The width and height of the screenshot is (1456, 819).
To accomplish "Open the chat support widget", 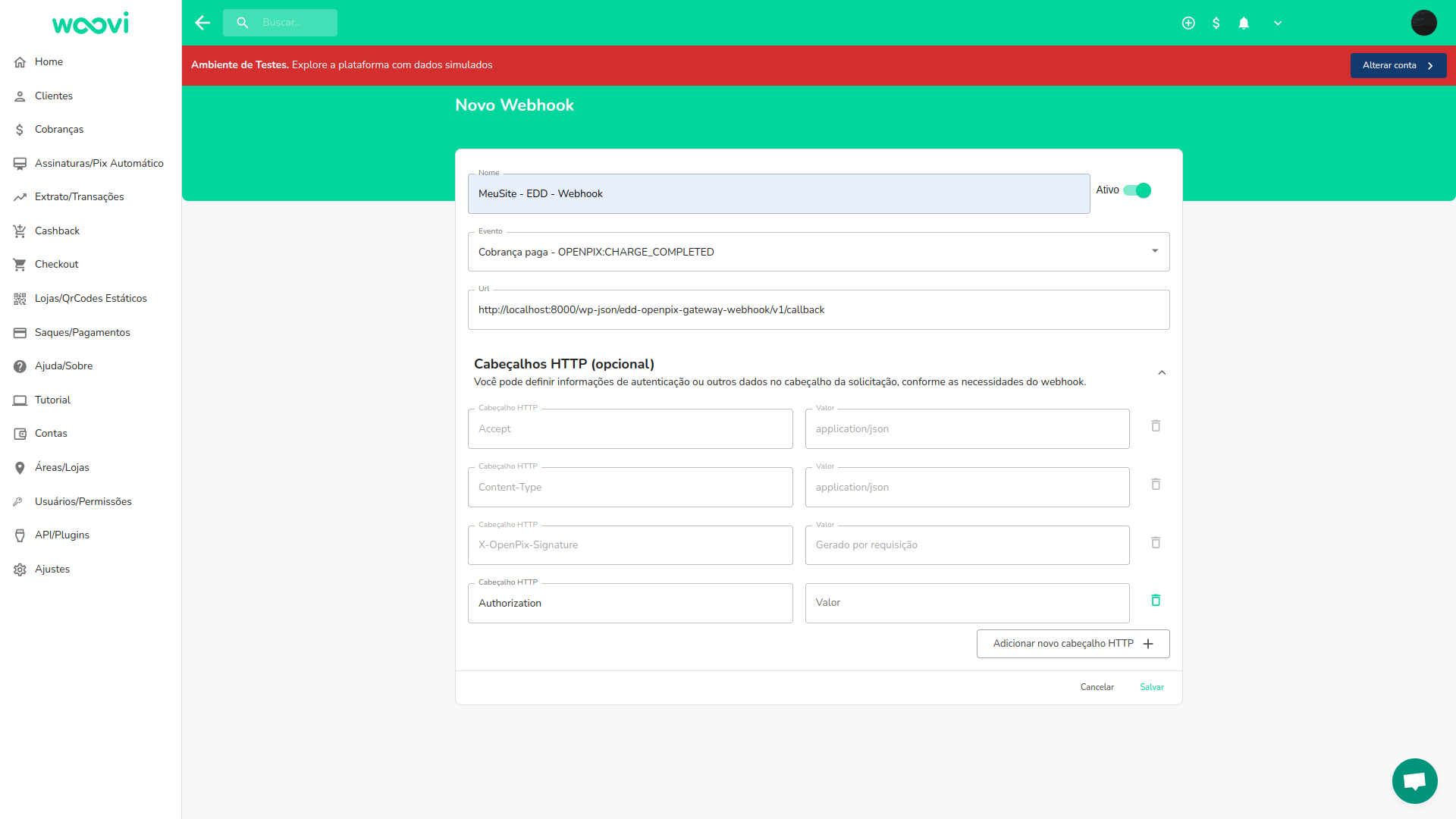I will point(1414,781).
